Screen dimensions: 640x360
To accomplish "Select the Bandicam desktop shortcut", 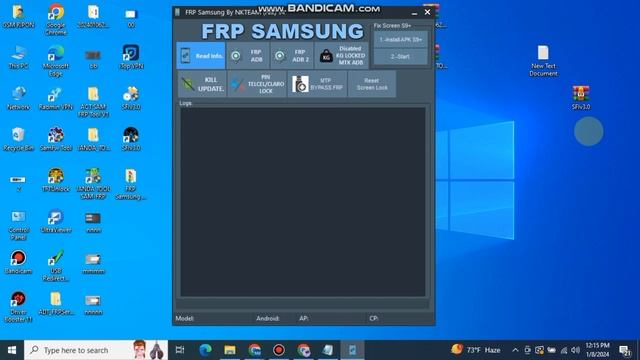I will pyautogui.click(x=18, y=262).
